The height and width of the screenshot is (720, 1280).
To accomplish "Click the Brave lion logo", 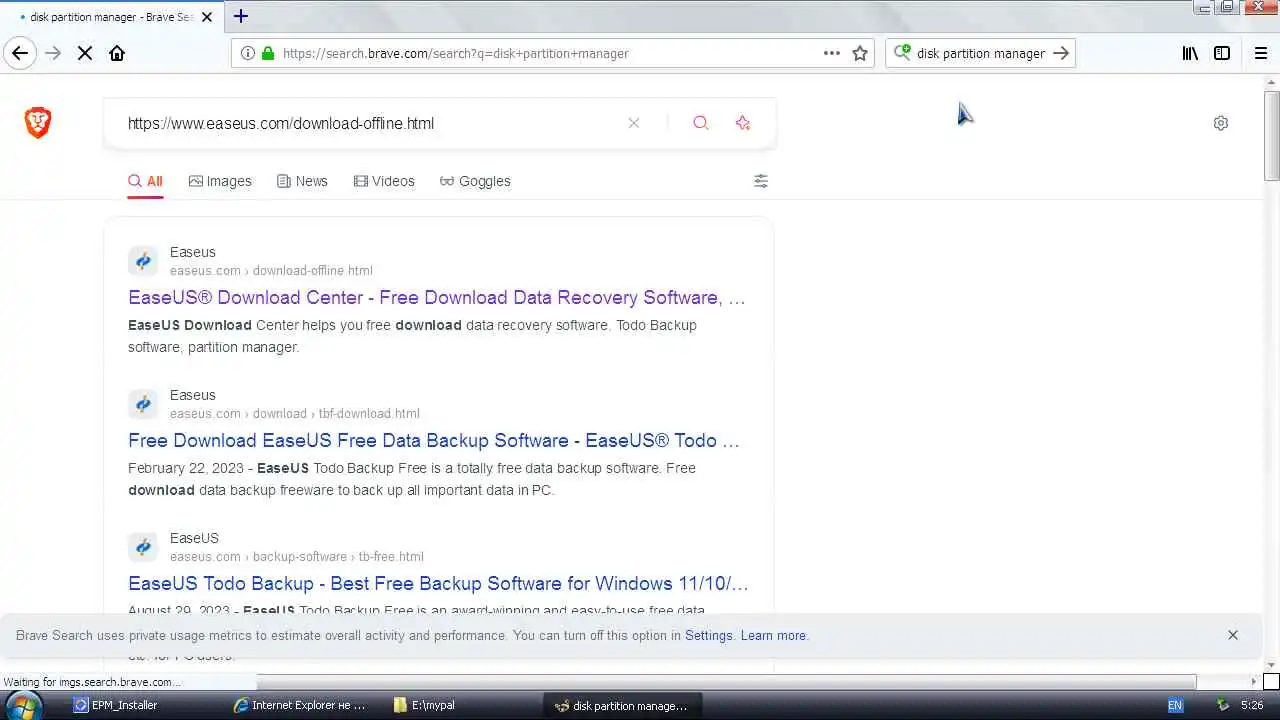I will tap(38, 123).
